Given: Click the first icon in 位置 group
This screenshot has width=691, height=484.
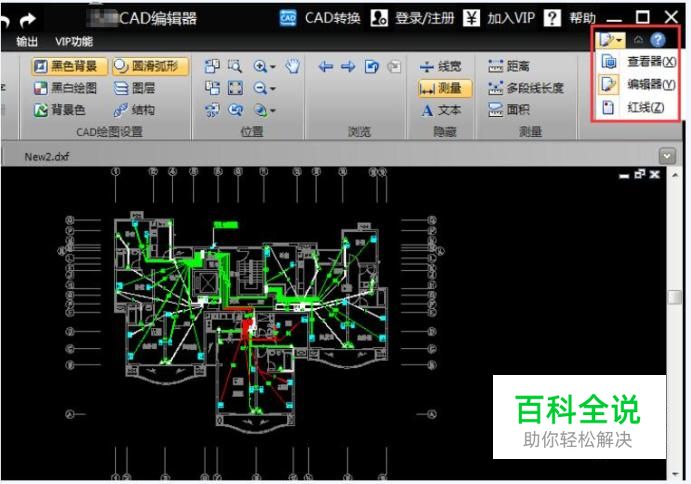Looking at the screenshot, I should [212, 66].
